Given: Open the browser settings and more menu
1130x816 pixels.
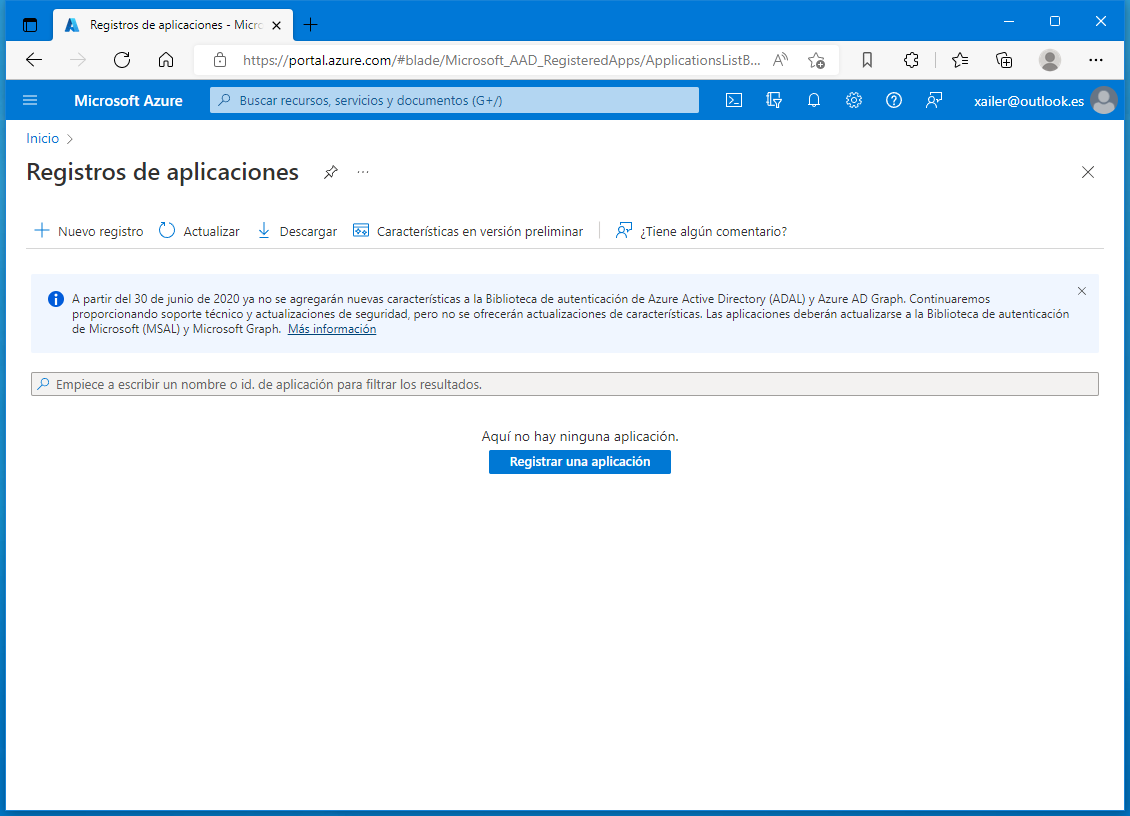Looking at the screenshot, I should (x=1095, y=60).
